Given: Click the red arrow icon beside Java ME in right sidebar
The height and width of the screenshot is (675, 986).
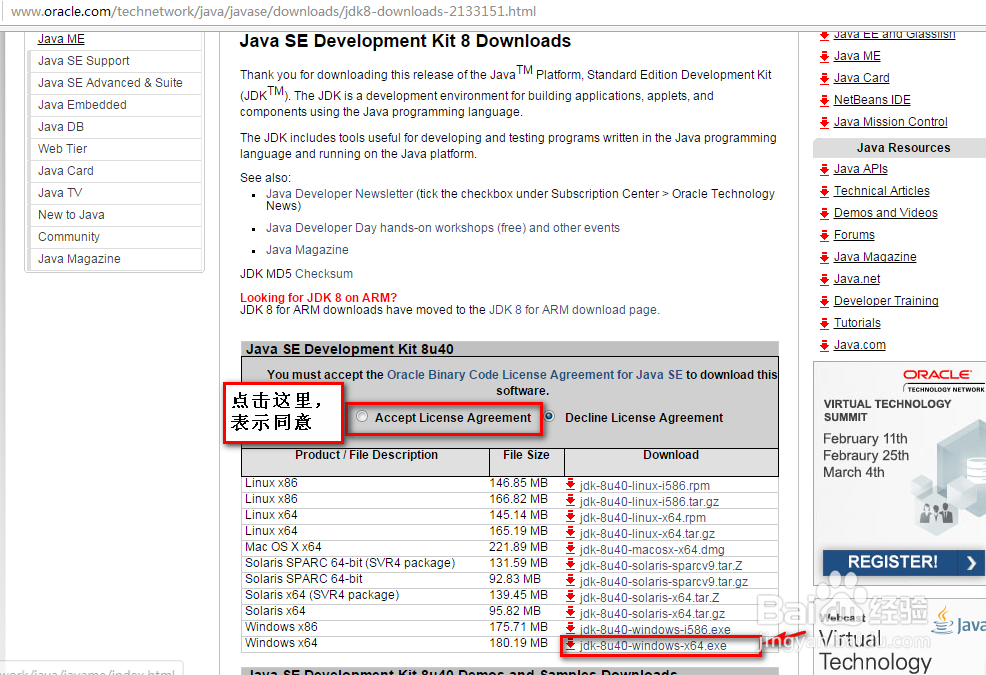Looking at the screenshot, I should (824, 57).
